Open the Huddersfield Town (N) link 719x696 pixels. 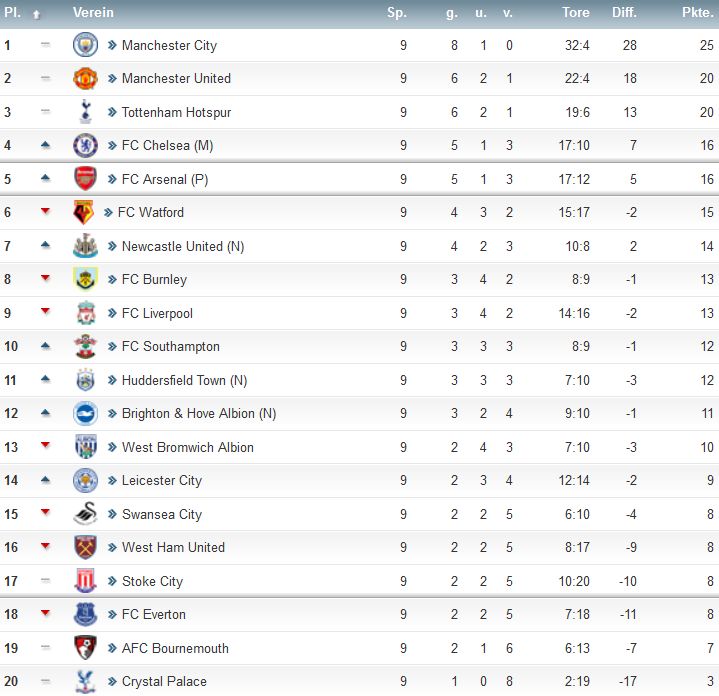coord(184,380)
